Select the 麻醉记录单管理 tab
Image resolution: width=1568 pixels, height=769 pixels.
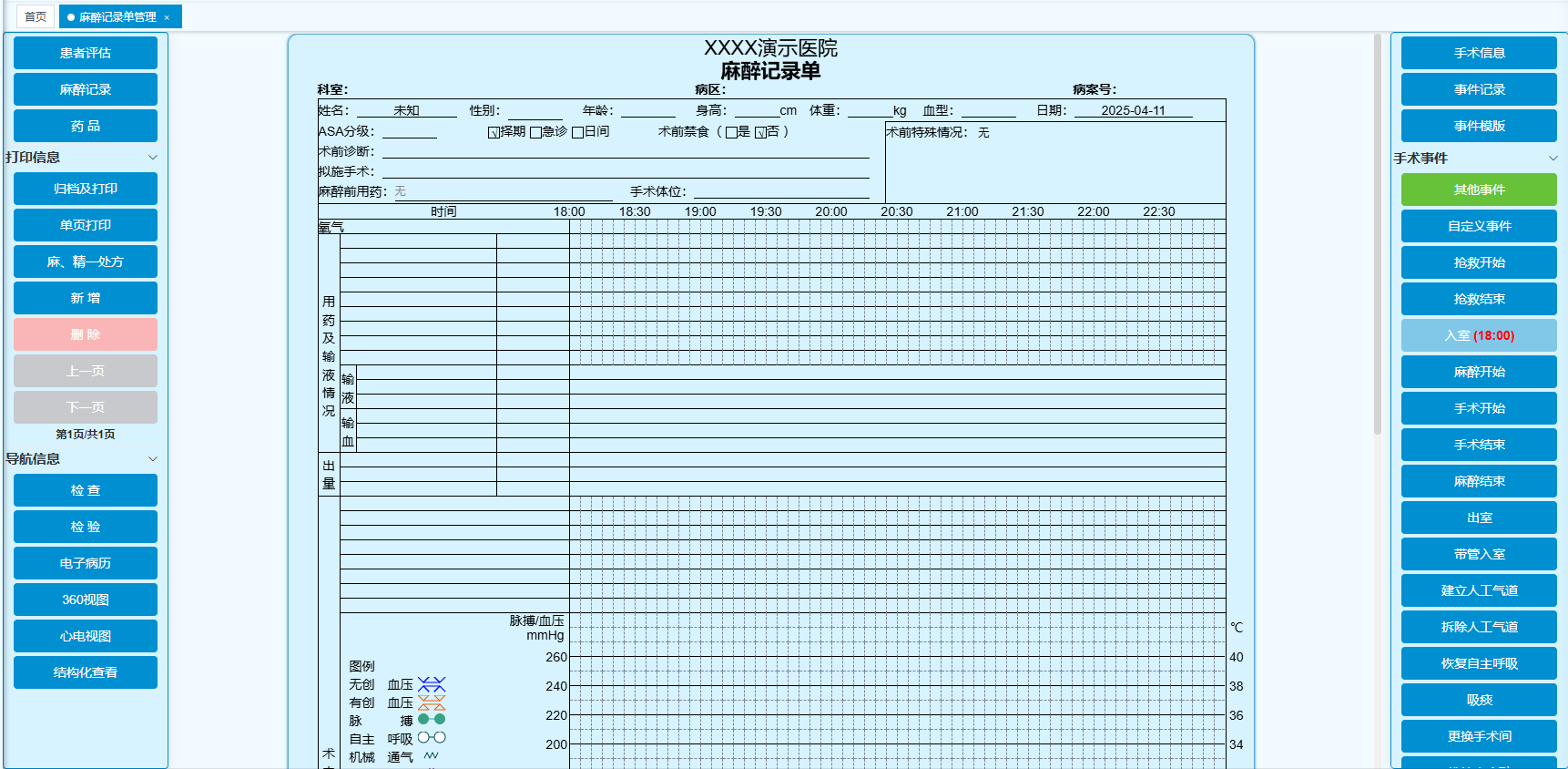coord(117,17)
